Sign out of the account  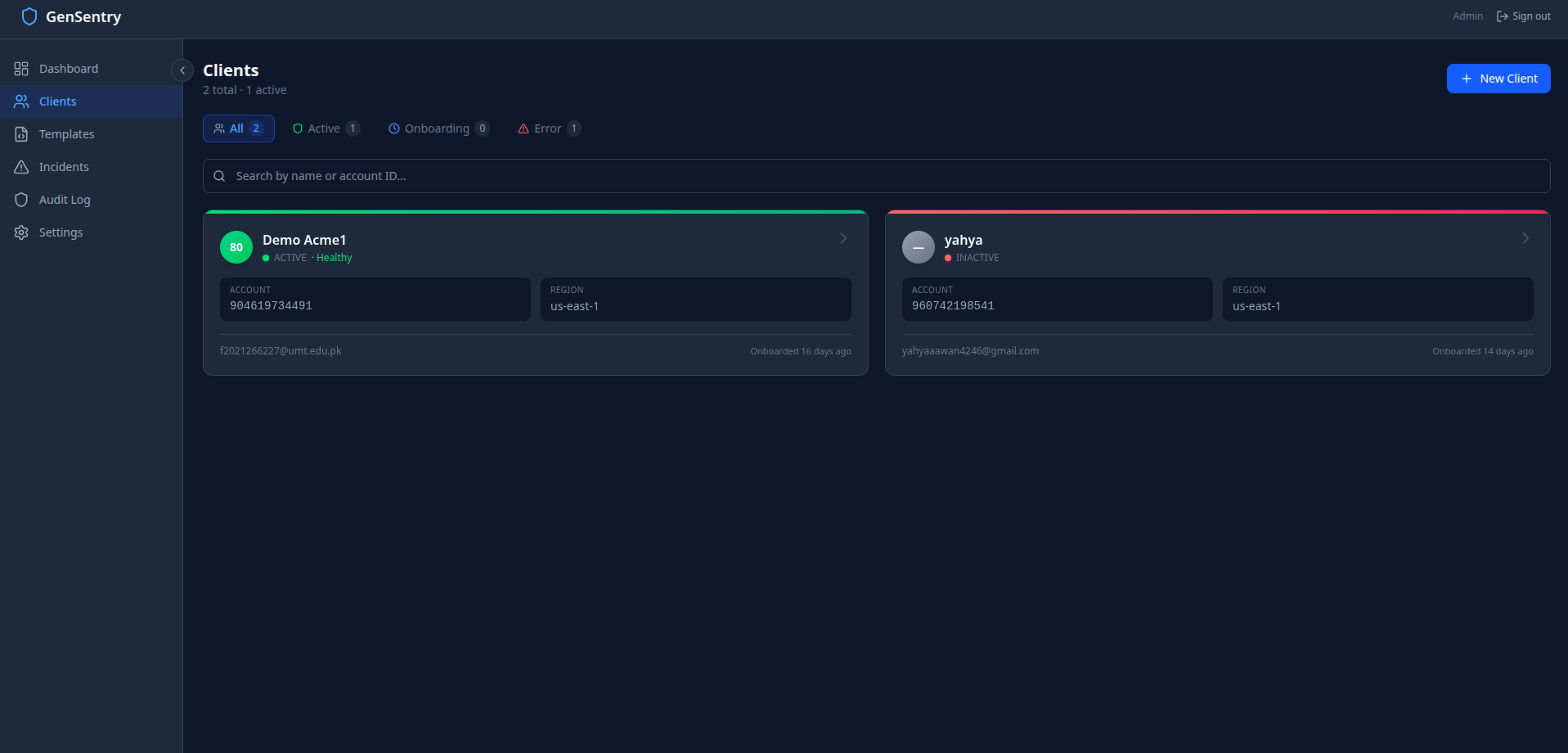click(1523, 16)
